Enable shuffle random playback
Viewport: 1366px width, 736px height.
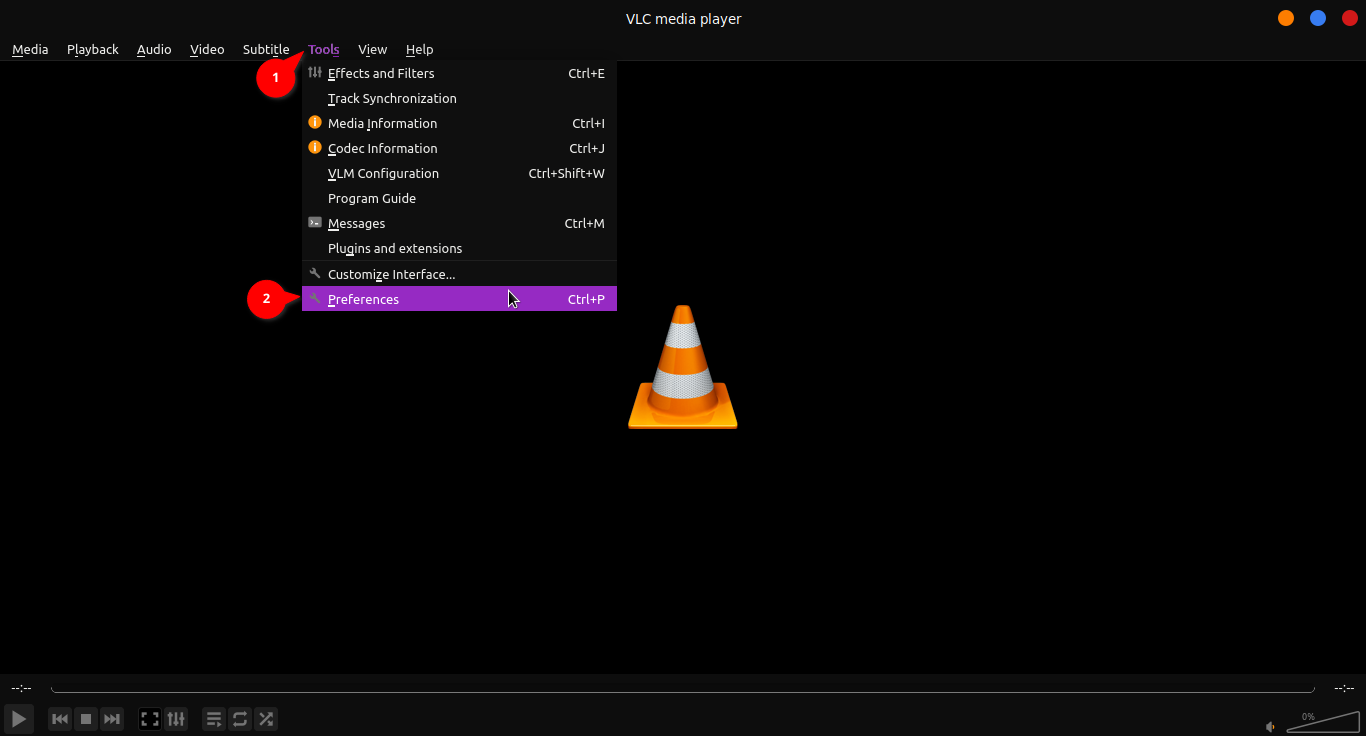[x=266, y=718]
